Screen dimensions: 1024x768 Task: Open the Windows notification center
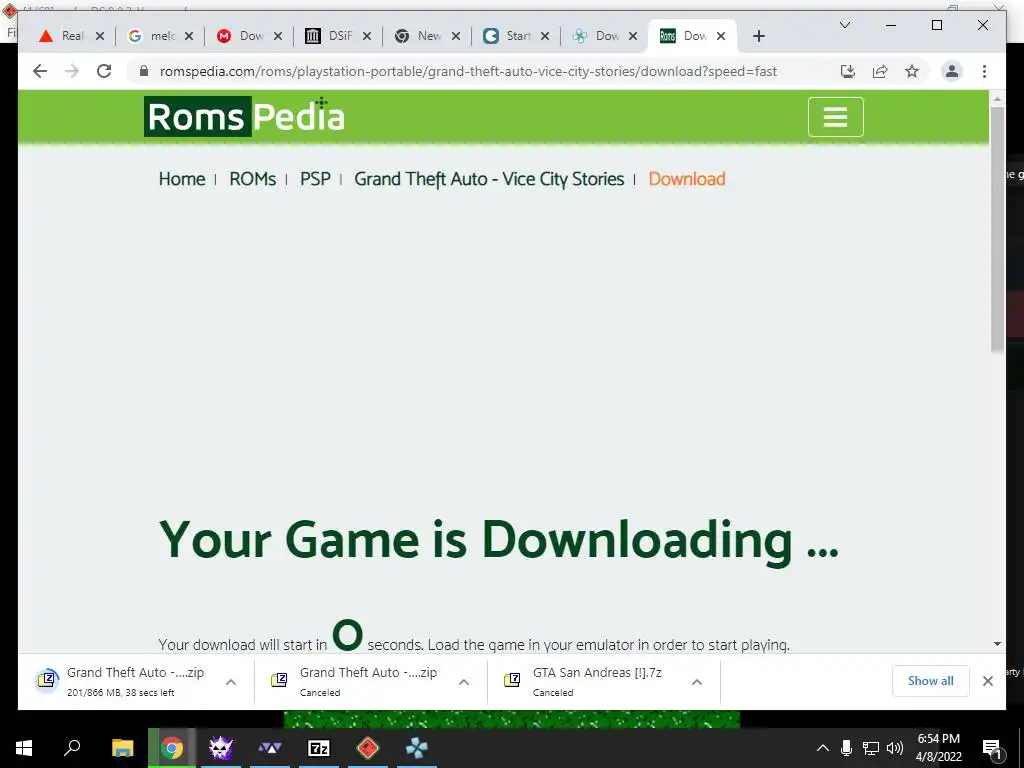click(993, 748)
